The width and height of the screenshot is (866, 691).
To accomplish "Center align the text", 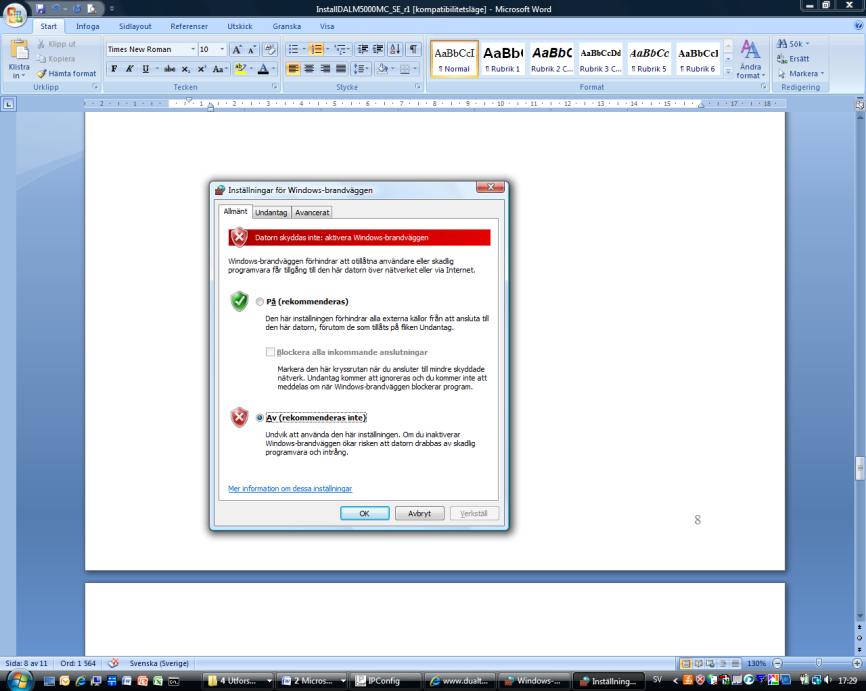I will [x=309, y=69].
